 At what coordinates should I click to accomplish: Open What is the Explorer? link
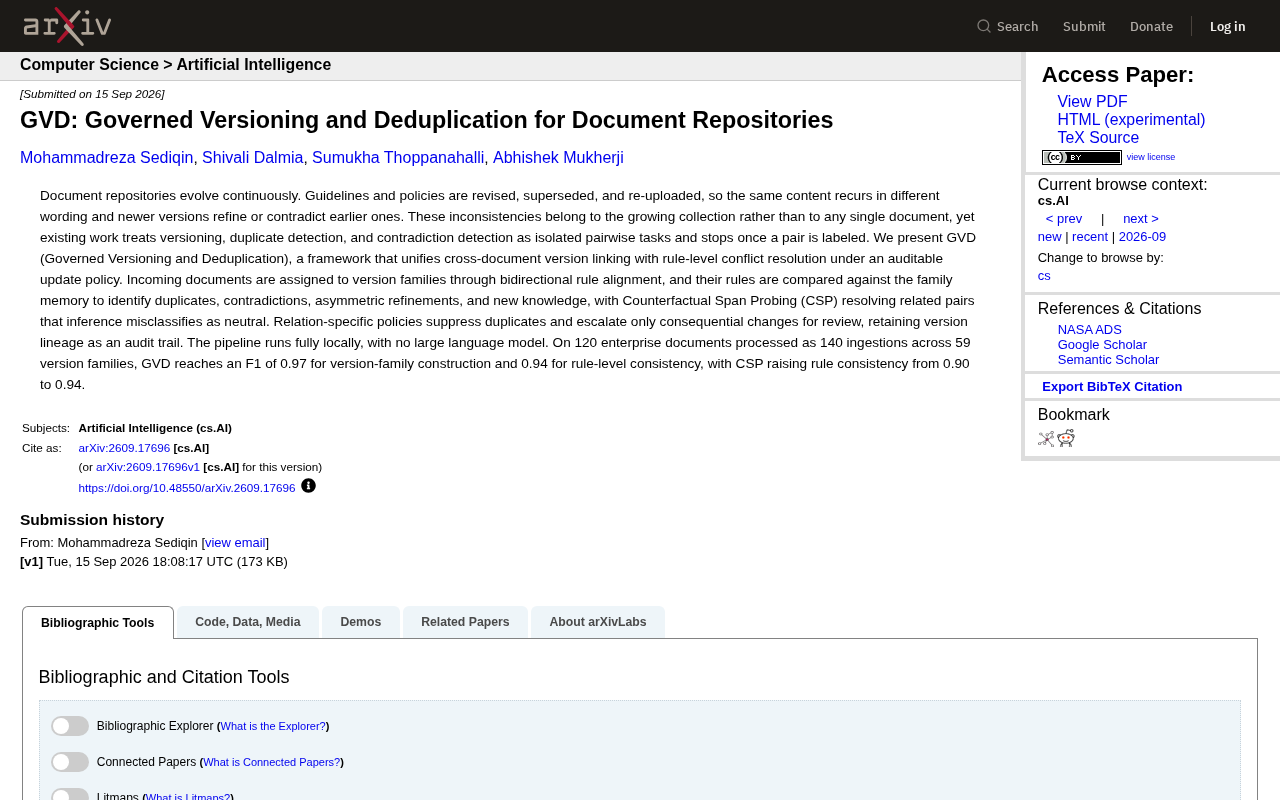(x=273, y=726)
